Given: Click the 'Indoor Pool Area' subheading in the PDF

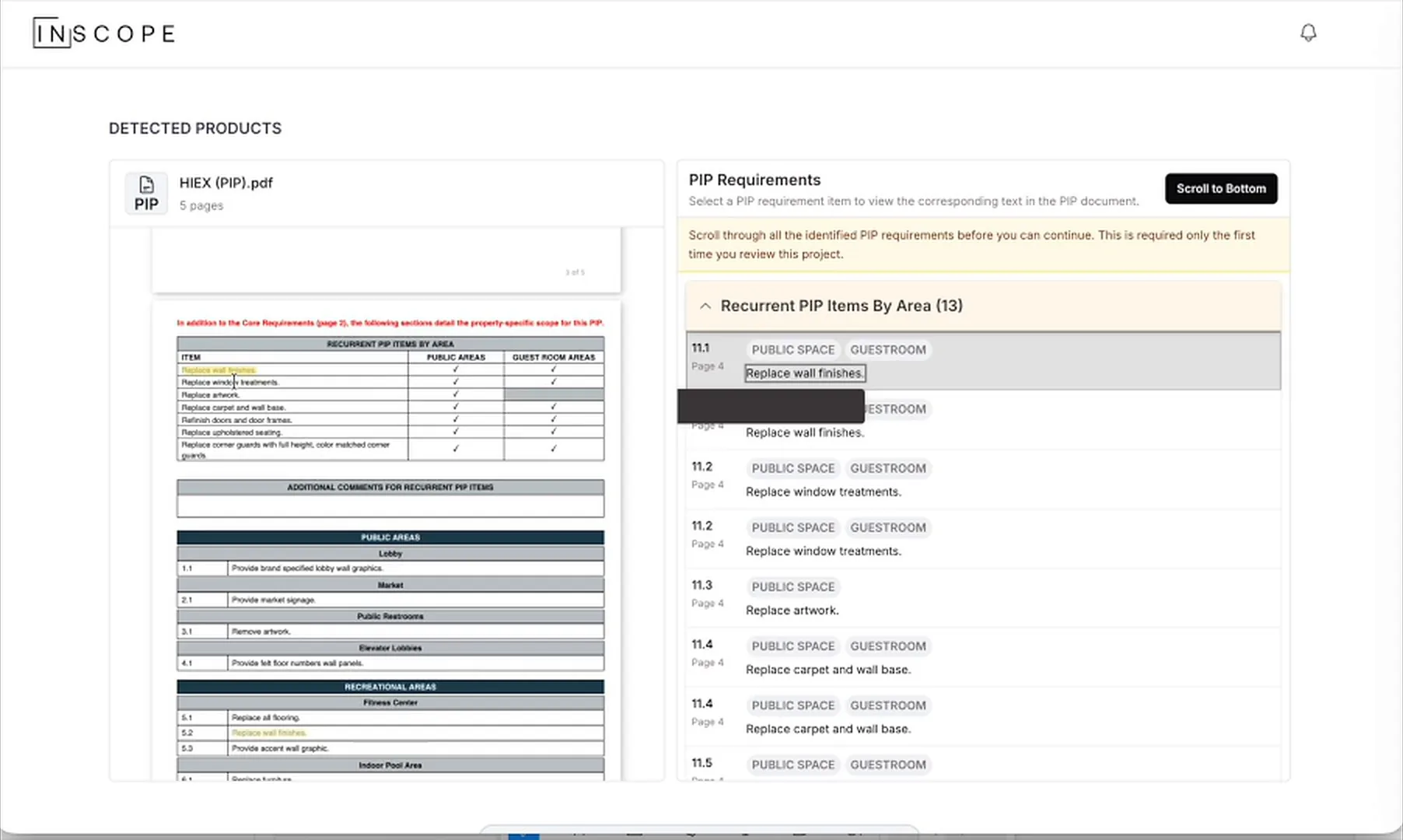Looking at the screenshot, I should (x=390, y=765).
